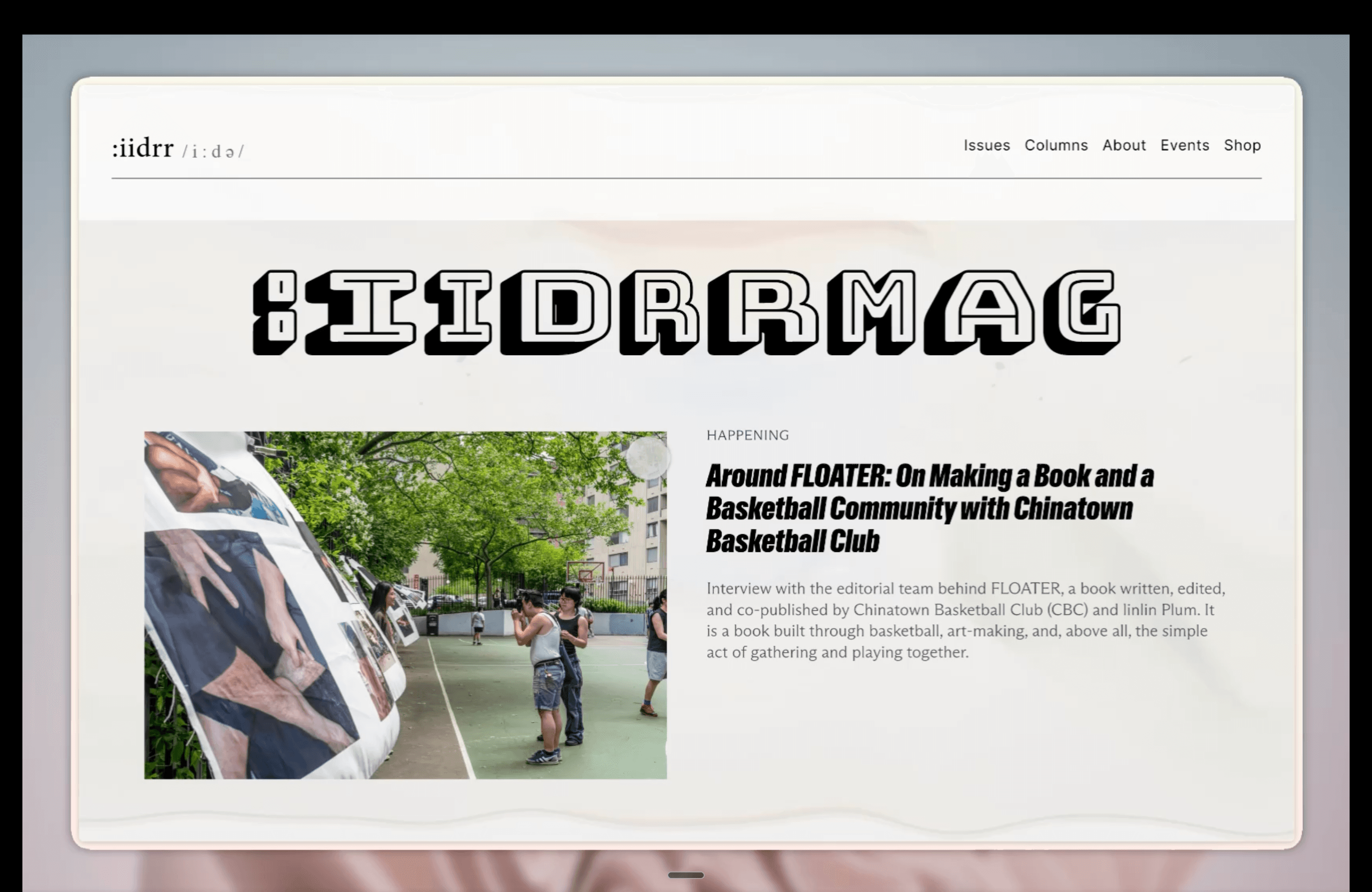Open the Events page
The width and height of the screenshot is (1372, 892).
coord(1185,145)
